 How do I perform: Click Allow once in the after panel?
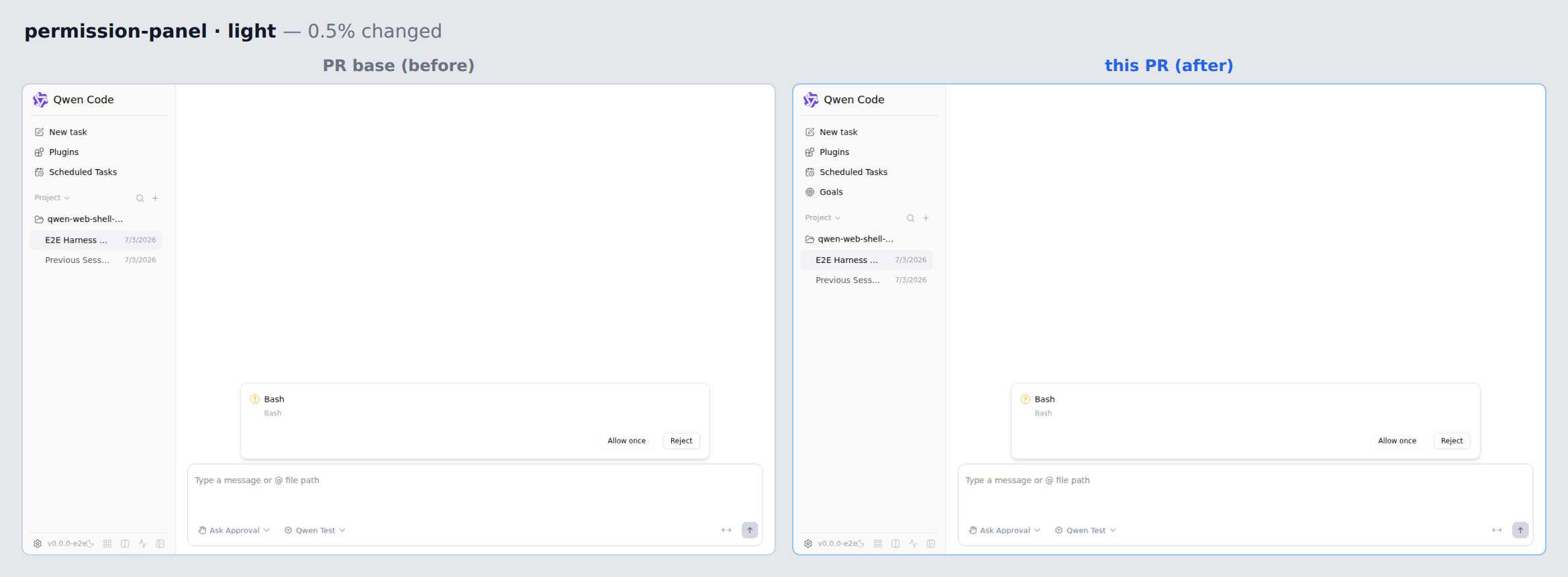[x=1397, y=441]
